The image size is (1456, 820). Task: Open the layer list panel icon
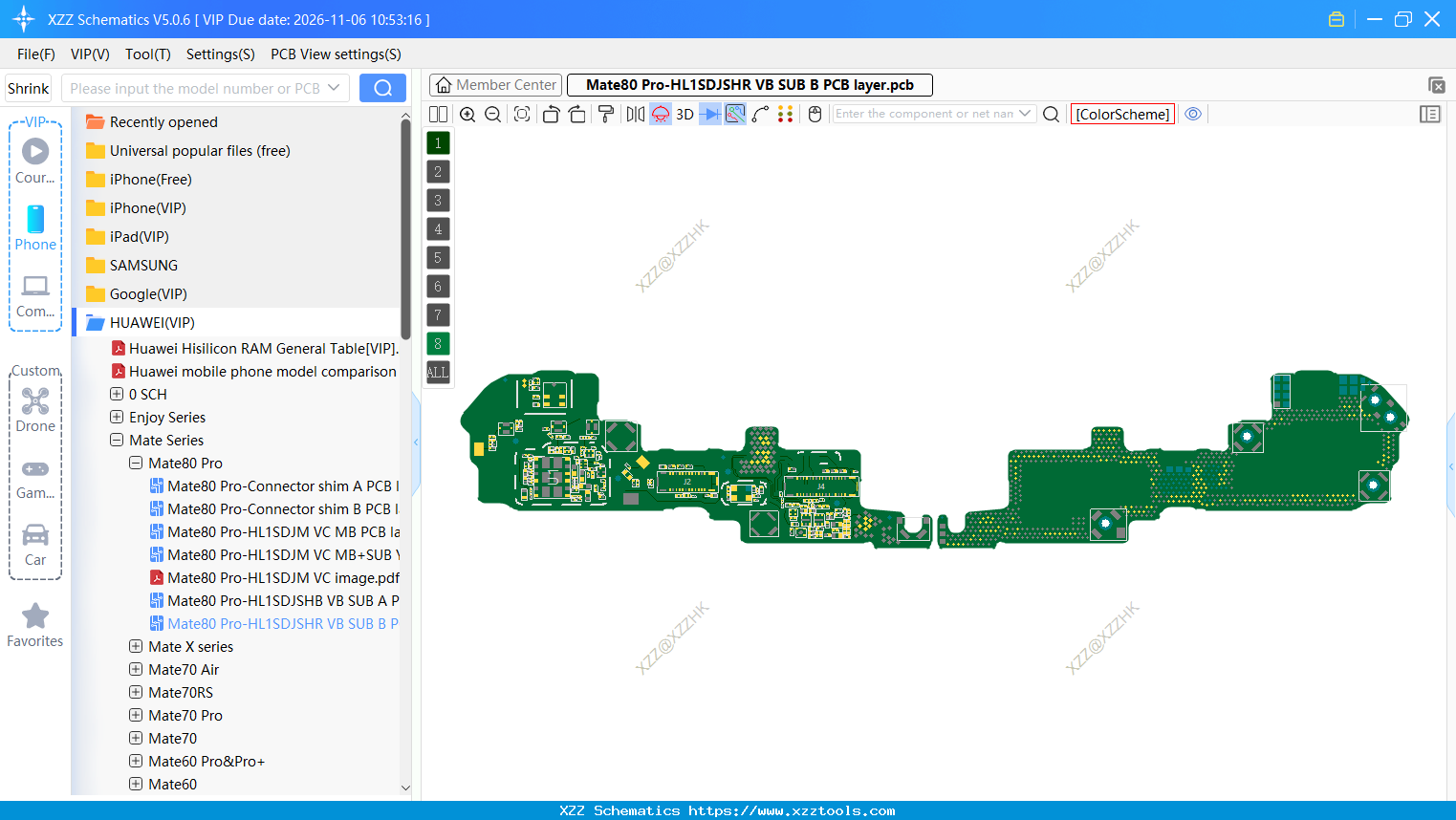[x=1430, y=114]
